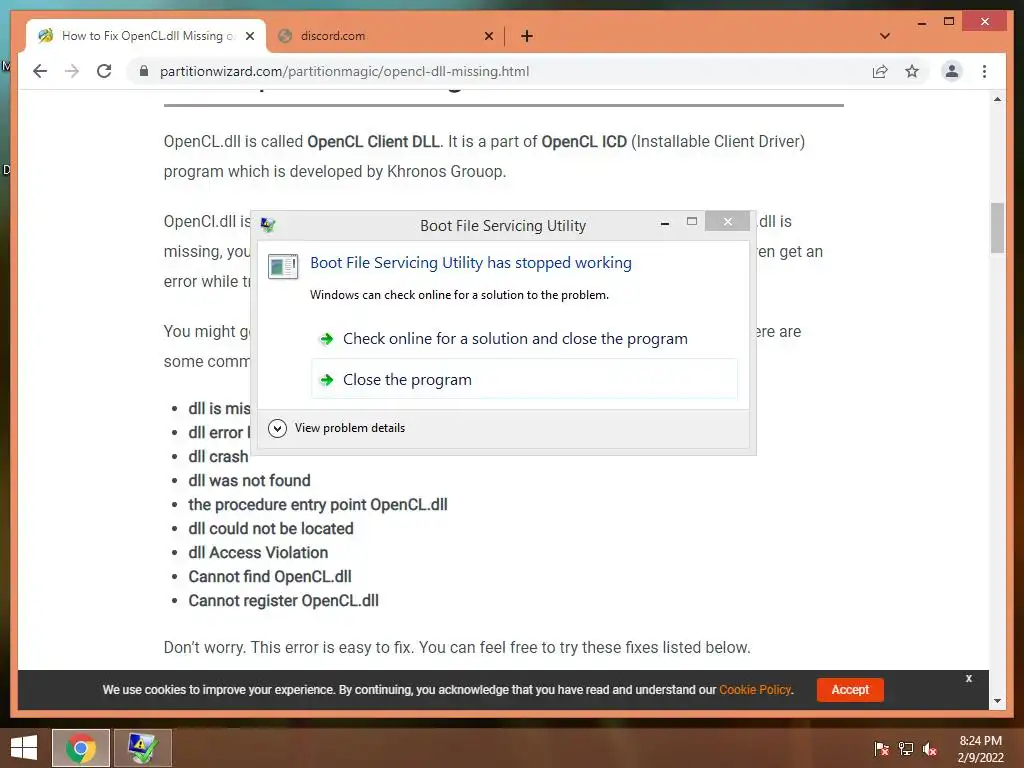Viewport: 1024px width, 768px height.
Task: Open the Chrome profile avatar menu
Action: pyautogui.click(x=952, y=71)
